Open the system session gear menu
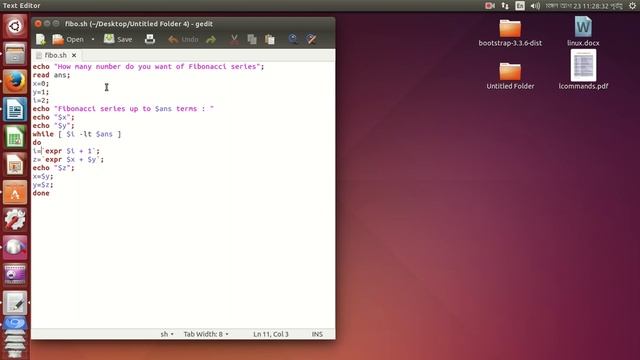640x360 pixels. click(632, 6)
